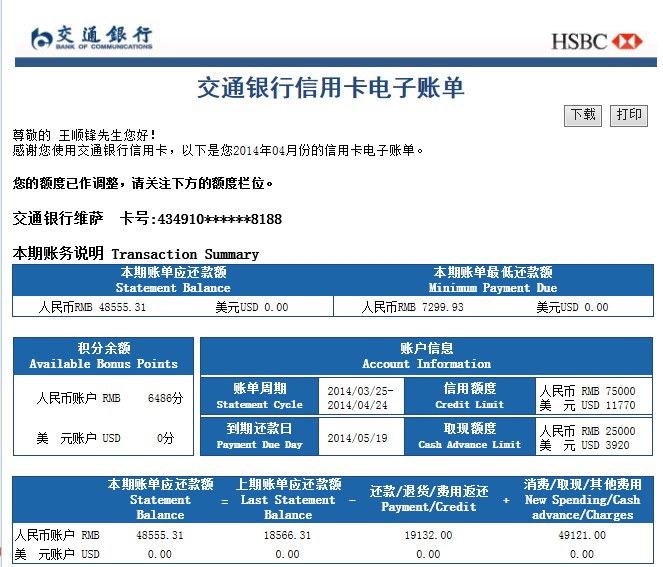Click the Last Statement Balance column header
The height and width of the screenshot is (567, 663).
[x=288, y=499]
